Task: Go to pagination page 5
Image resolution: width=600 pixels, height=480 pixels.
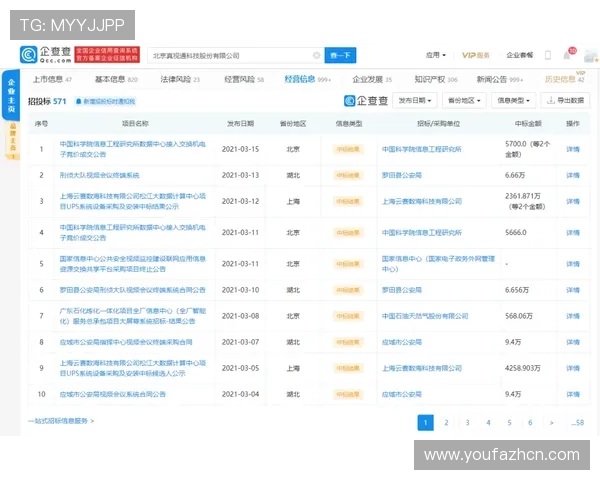Action: (509, 423)
